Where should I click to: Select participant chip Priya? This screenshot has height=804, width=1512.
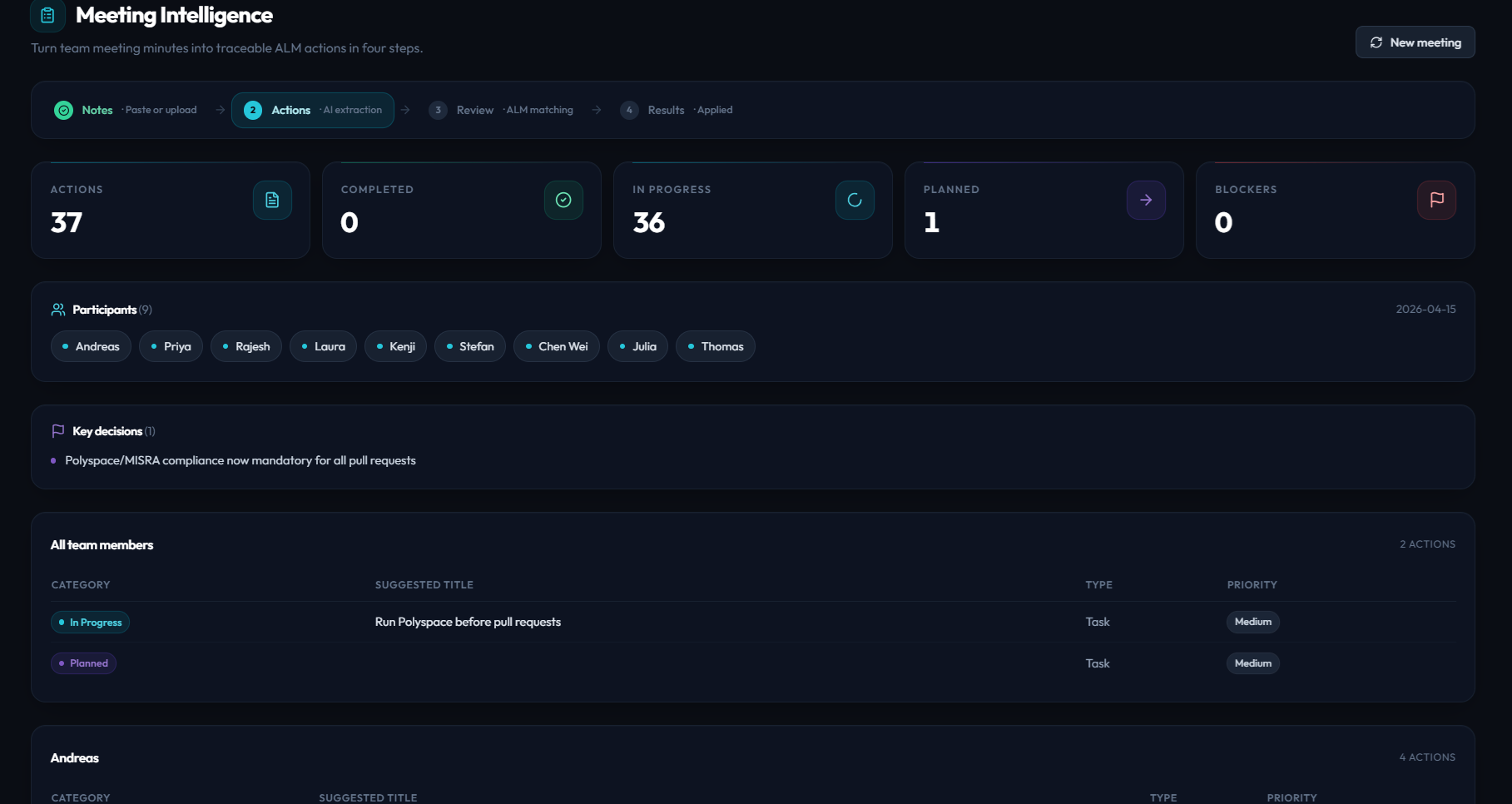click(171, 346)
